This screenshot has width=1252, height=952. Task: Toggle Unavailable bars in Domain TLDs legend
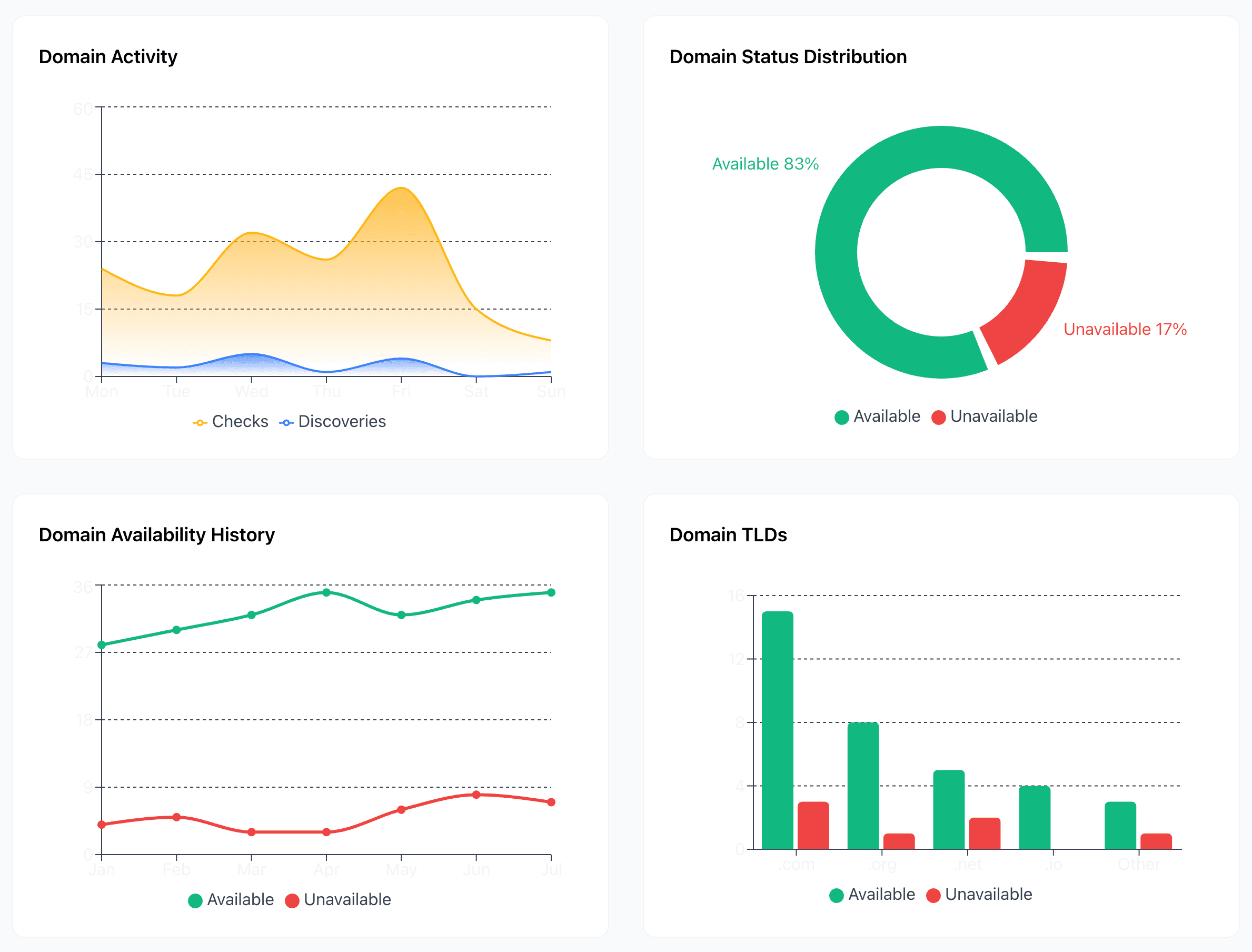pos(989,895)
